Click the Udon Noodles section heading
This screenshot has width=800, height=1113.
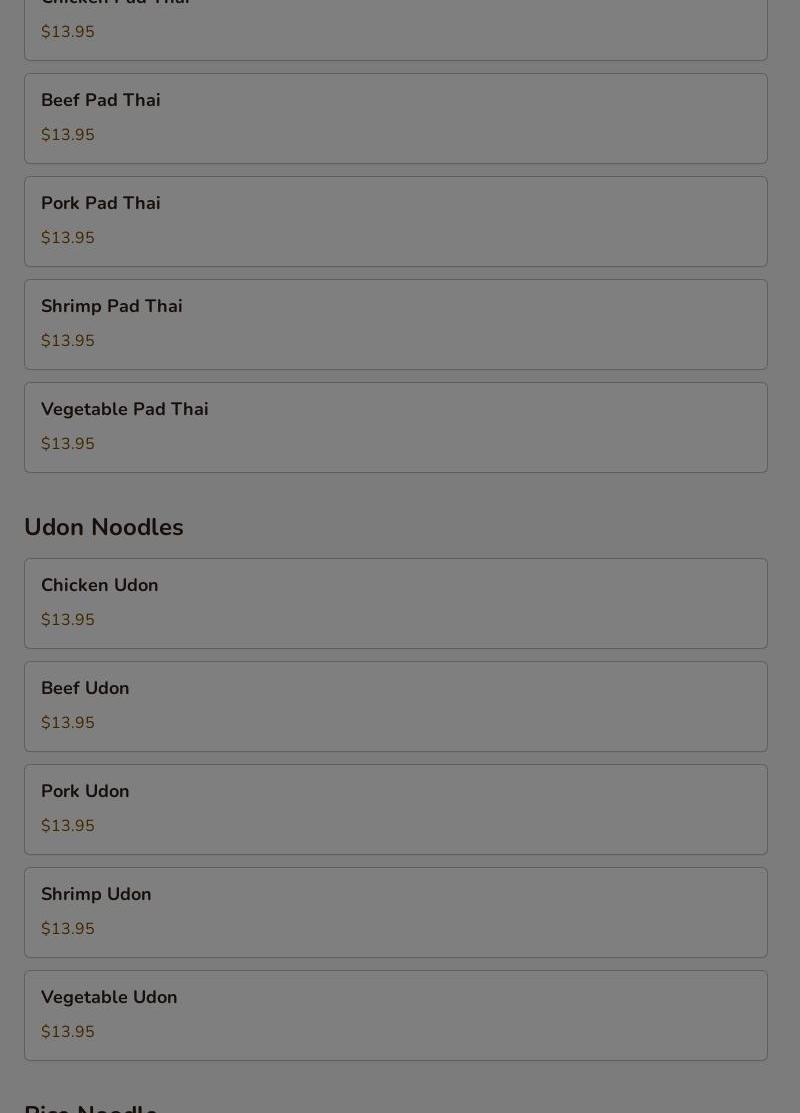(x=104, y=527)
